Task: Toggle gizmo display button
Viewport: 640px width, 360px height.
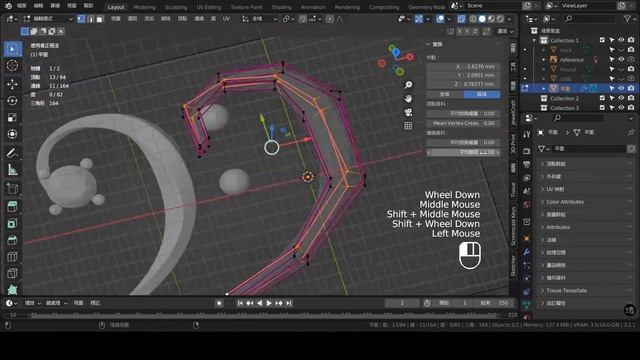Action: [419, 19]
